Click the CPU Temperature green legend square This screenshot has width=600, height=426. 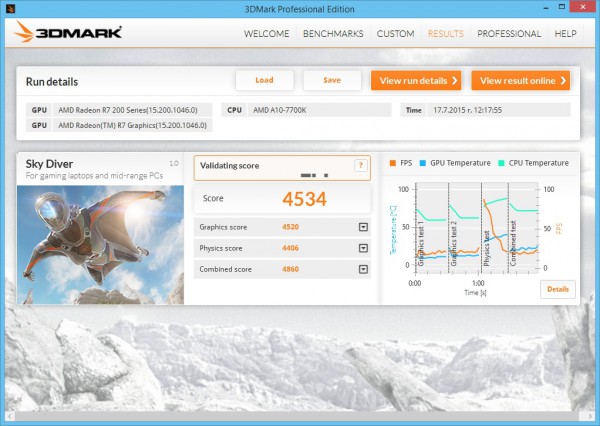point(501,163)
